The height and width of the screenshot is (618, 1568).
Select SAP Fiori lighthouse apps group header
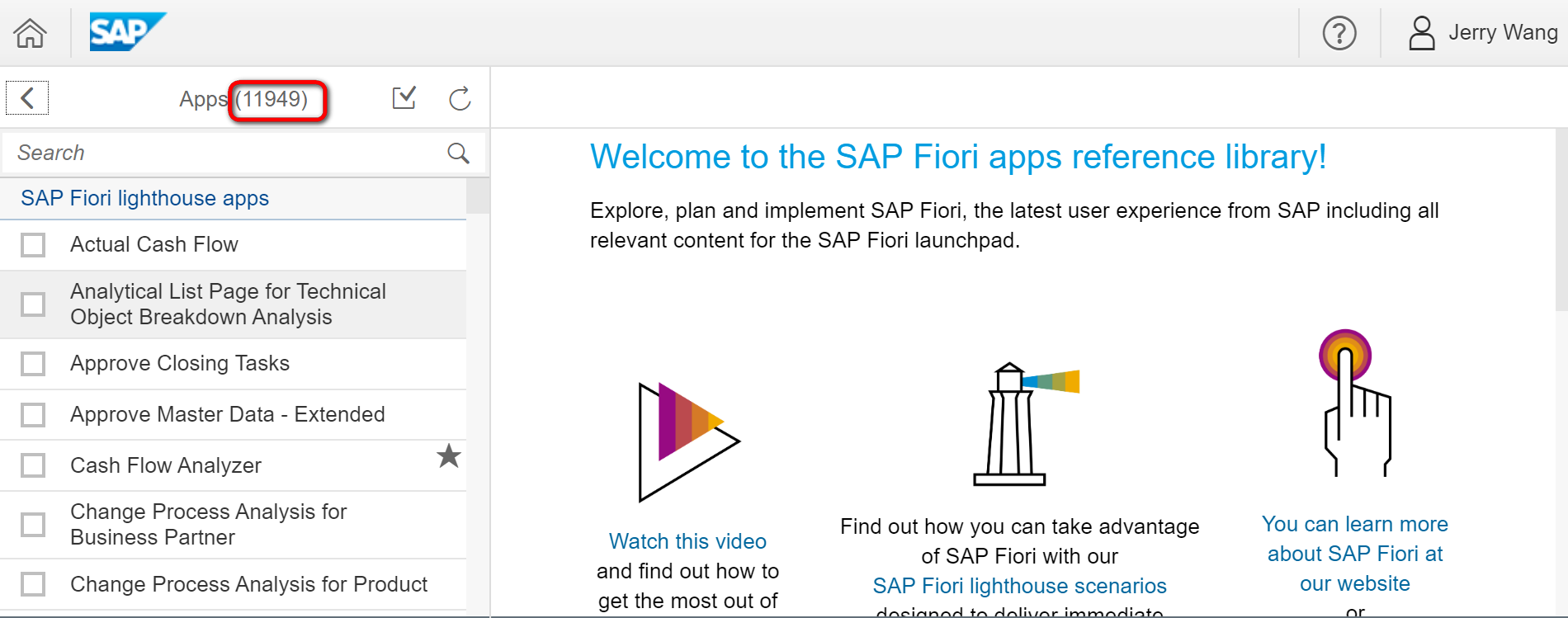coord(234,198)
